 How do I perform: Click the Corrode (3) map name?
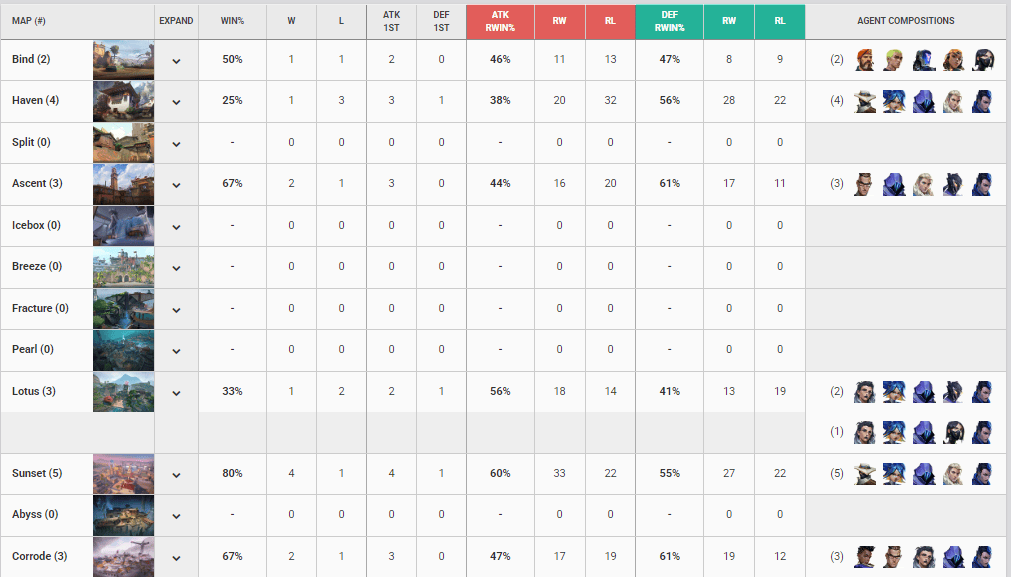(x=39, y=556)
